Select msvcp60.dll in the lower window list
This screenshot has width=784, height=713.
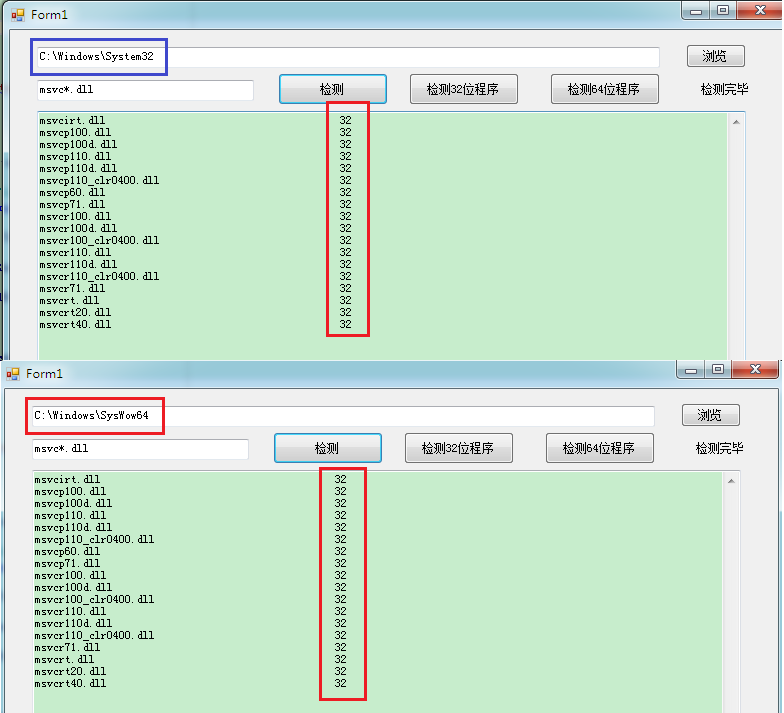tap(68, 552)
